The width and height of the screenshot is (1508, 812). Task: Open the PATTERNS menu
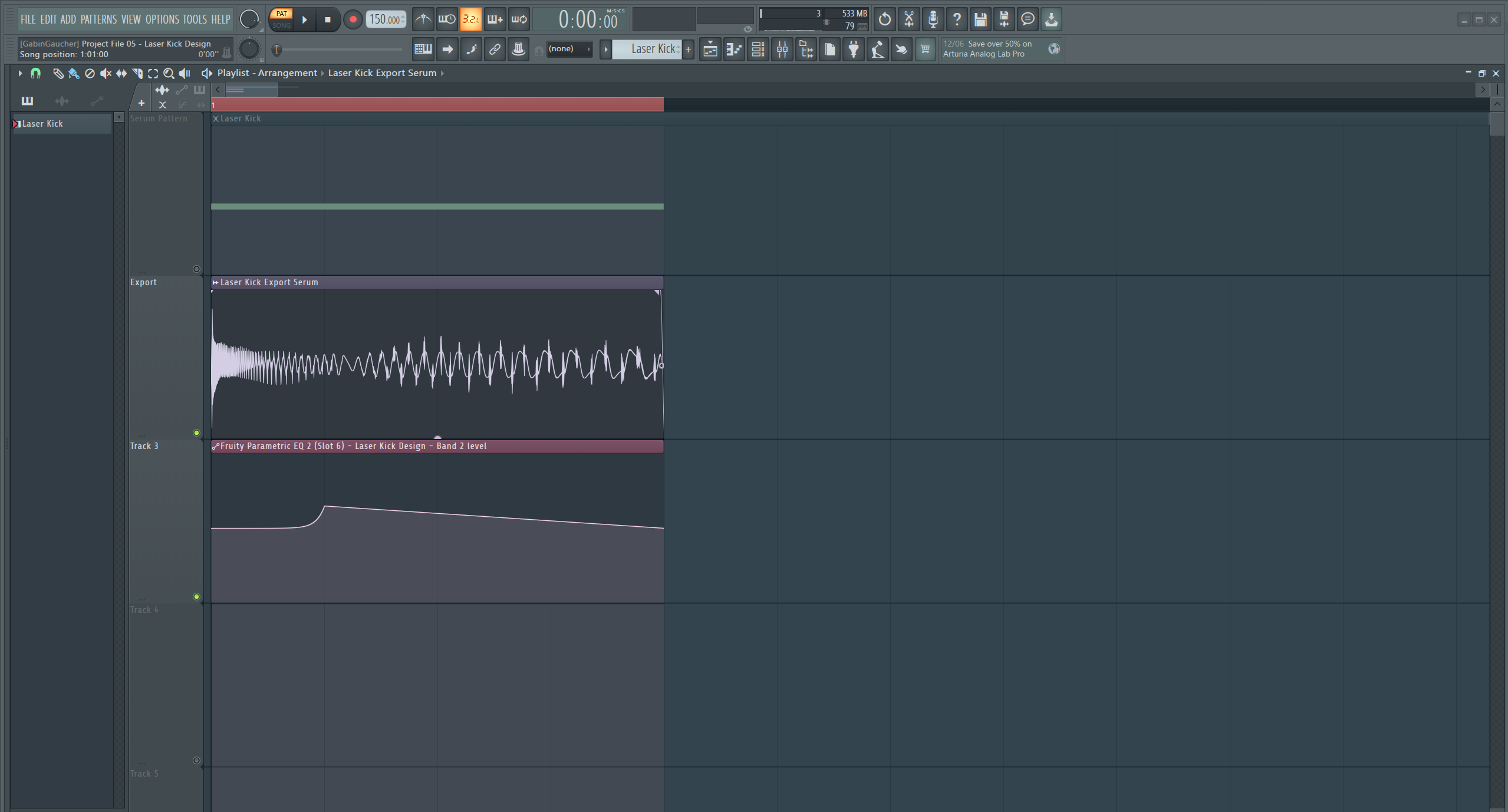point(98,19)
